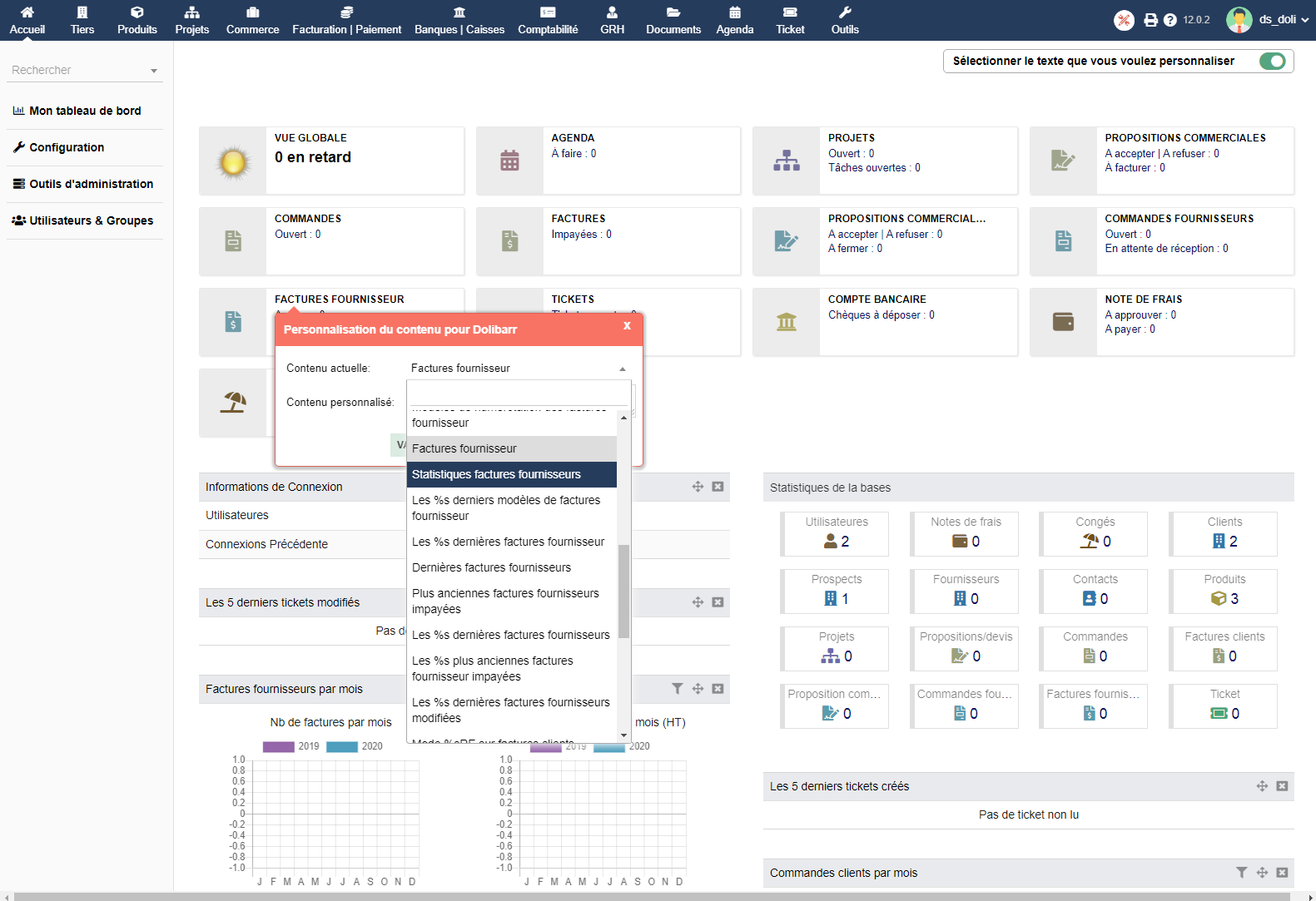Image resolution: width=1316 pixels, height=901 pixels.
Task: Click the Commandes card document icon
Action: (x=233, y=241)
